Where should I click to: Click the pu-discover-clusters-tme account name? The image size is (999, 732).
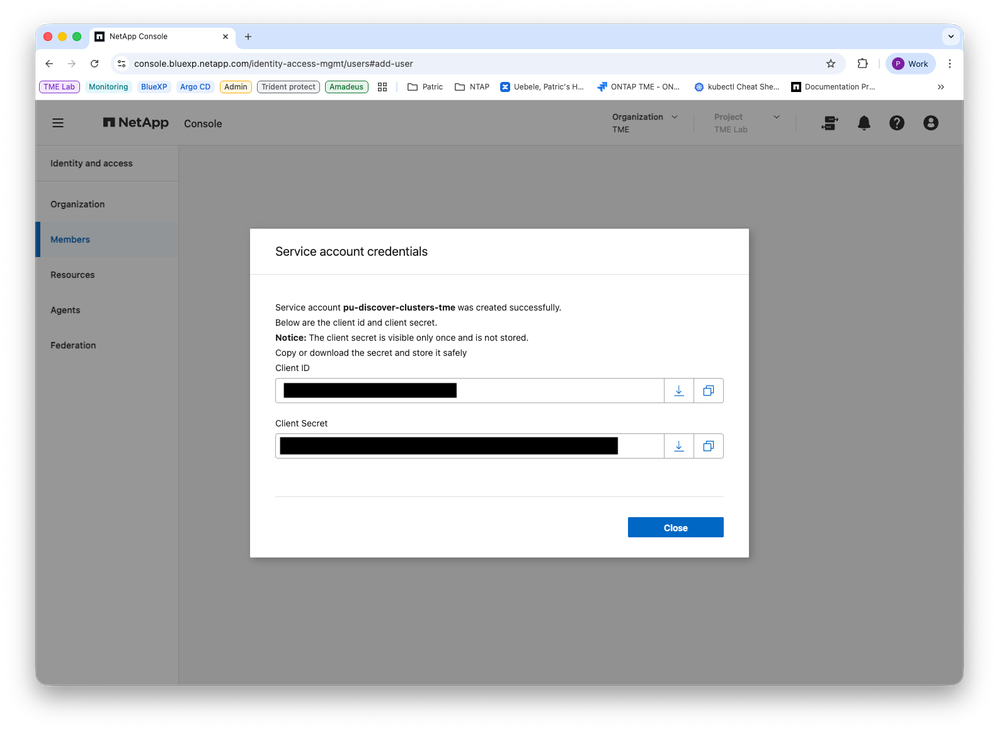point(399,308)
